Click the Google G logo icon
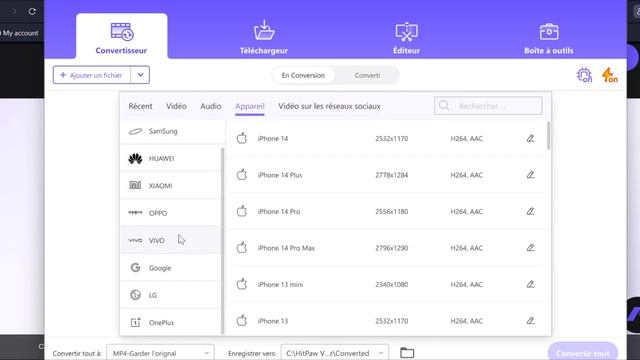 coord(135,267)
